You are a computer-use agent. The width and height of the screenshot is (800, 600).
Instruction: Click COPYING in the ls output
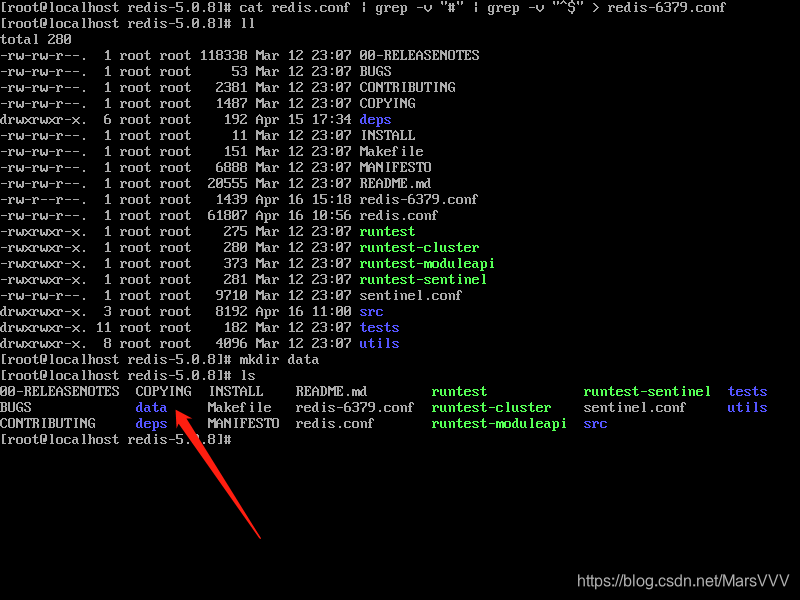click(163, 391)
